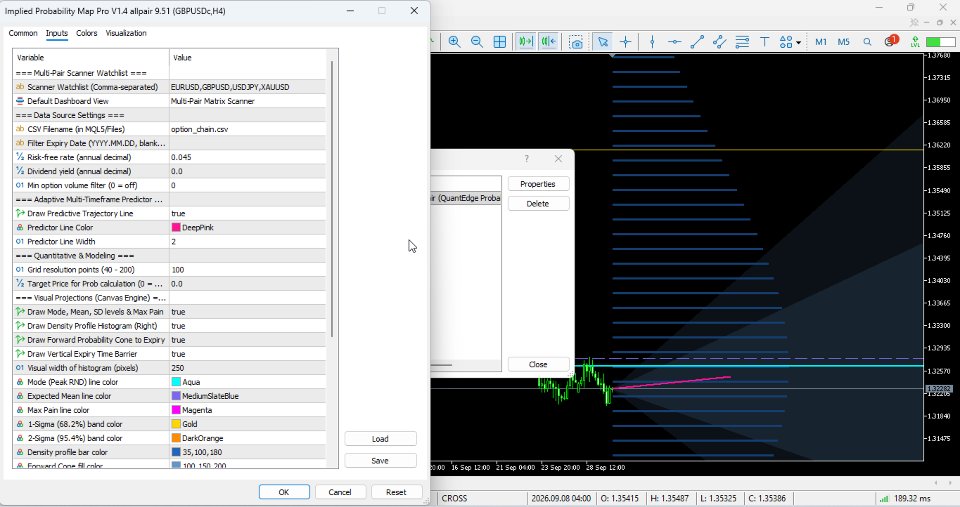960x507 pixels.
Task: Select Draw Density Profile Histogram true value
Action: click(x=247, y=326)
